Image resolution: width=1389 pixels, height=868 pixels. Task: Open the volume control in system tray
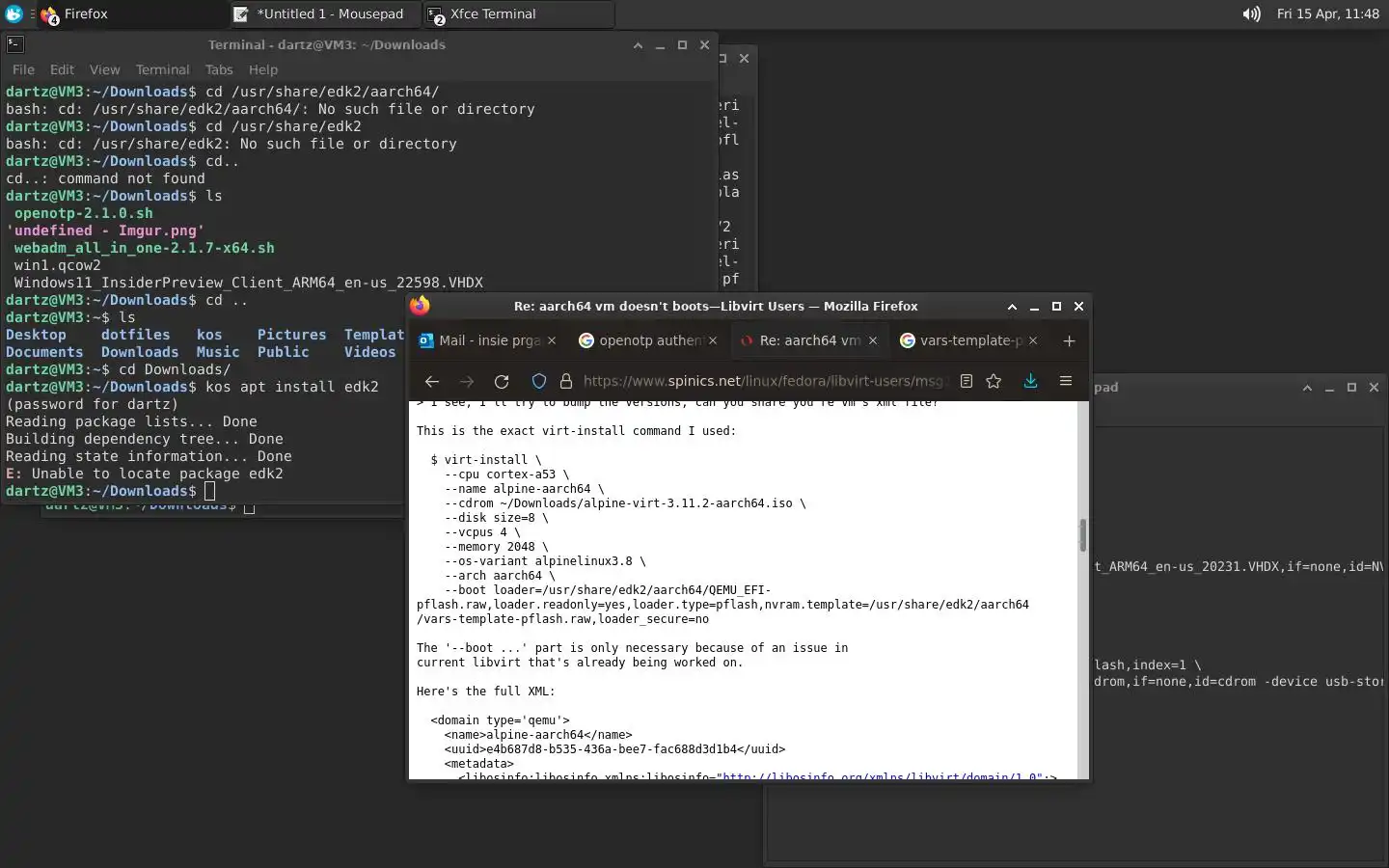pyautogui.click(x=1251, y=14)
